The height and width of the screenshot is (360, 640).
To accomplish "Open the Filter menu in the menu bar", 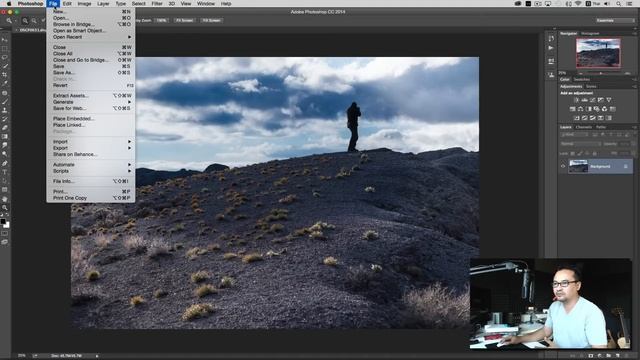I will pyautogui.click(x=157, y=4).
